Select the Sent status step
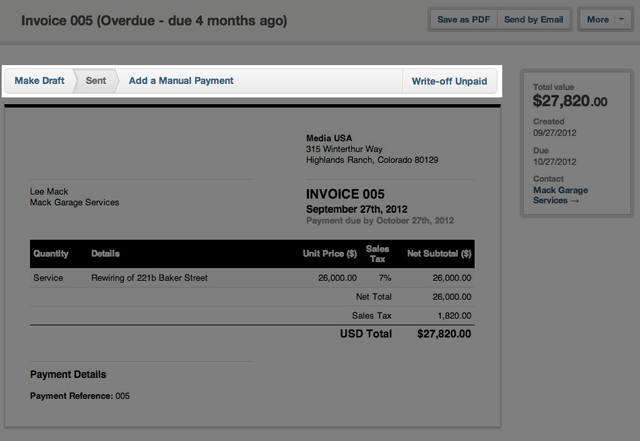The width and height of the screenshot is (640, 441). tap(96, 81)
